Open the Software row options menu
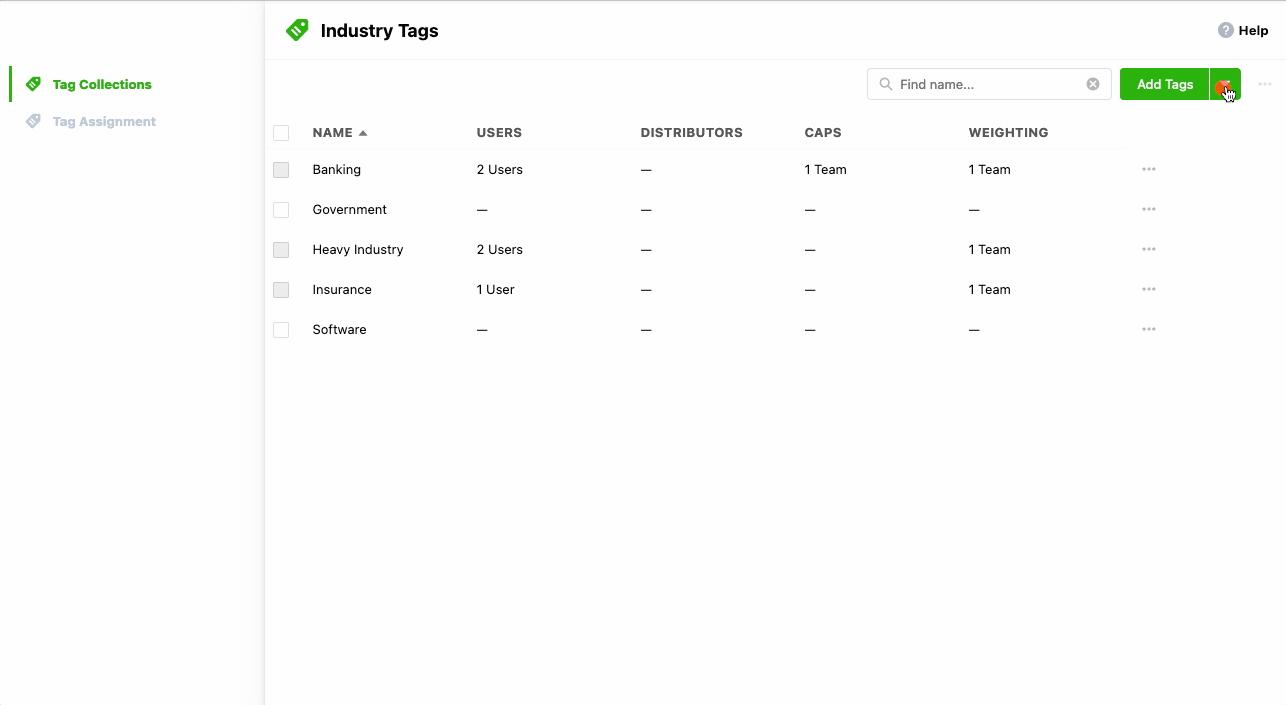This screenshot has height=705, width=1286. click(1149, 329)
